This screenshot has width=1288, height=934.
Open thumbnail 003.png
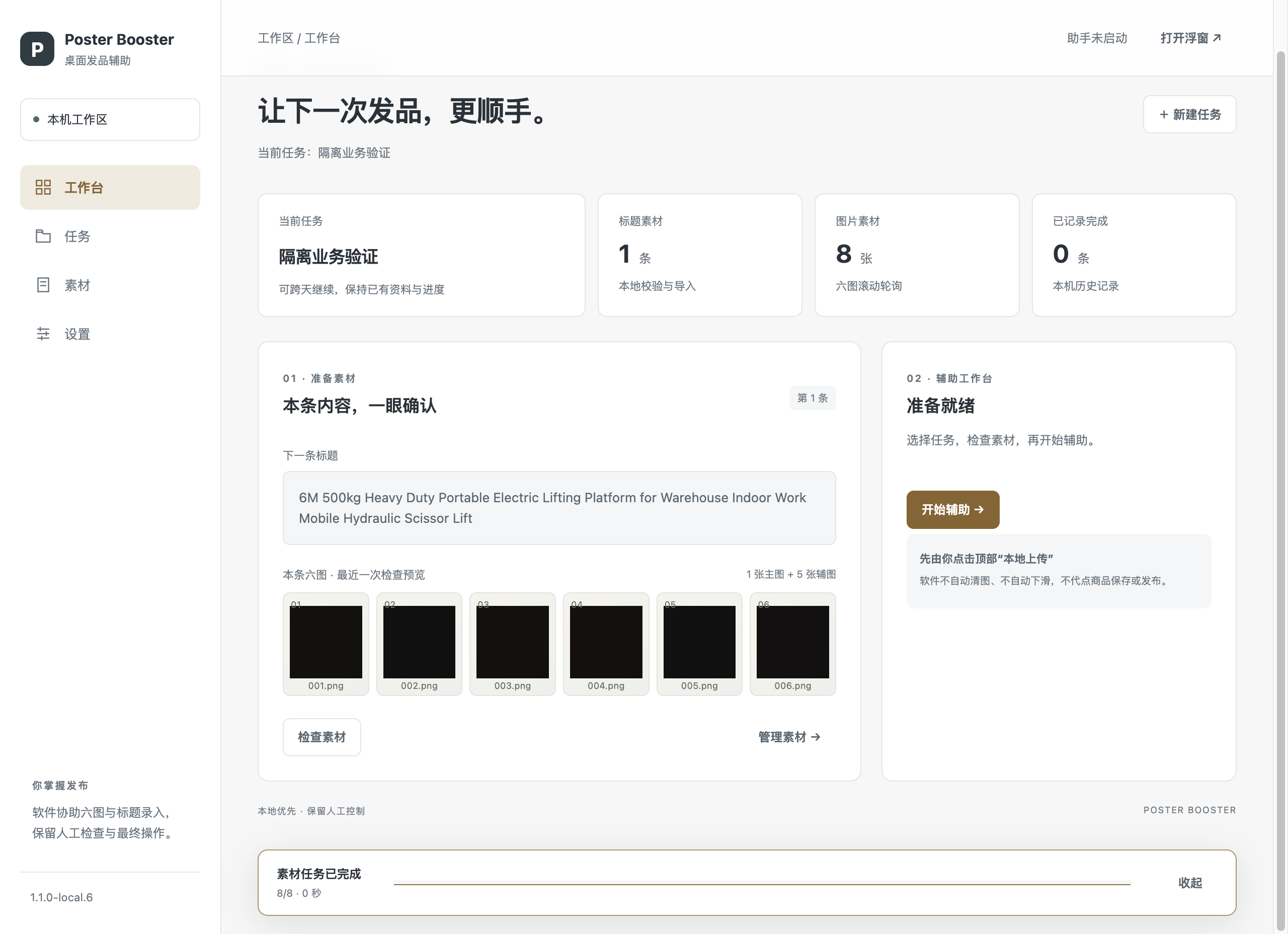click(x=513, y=644)
